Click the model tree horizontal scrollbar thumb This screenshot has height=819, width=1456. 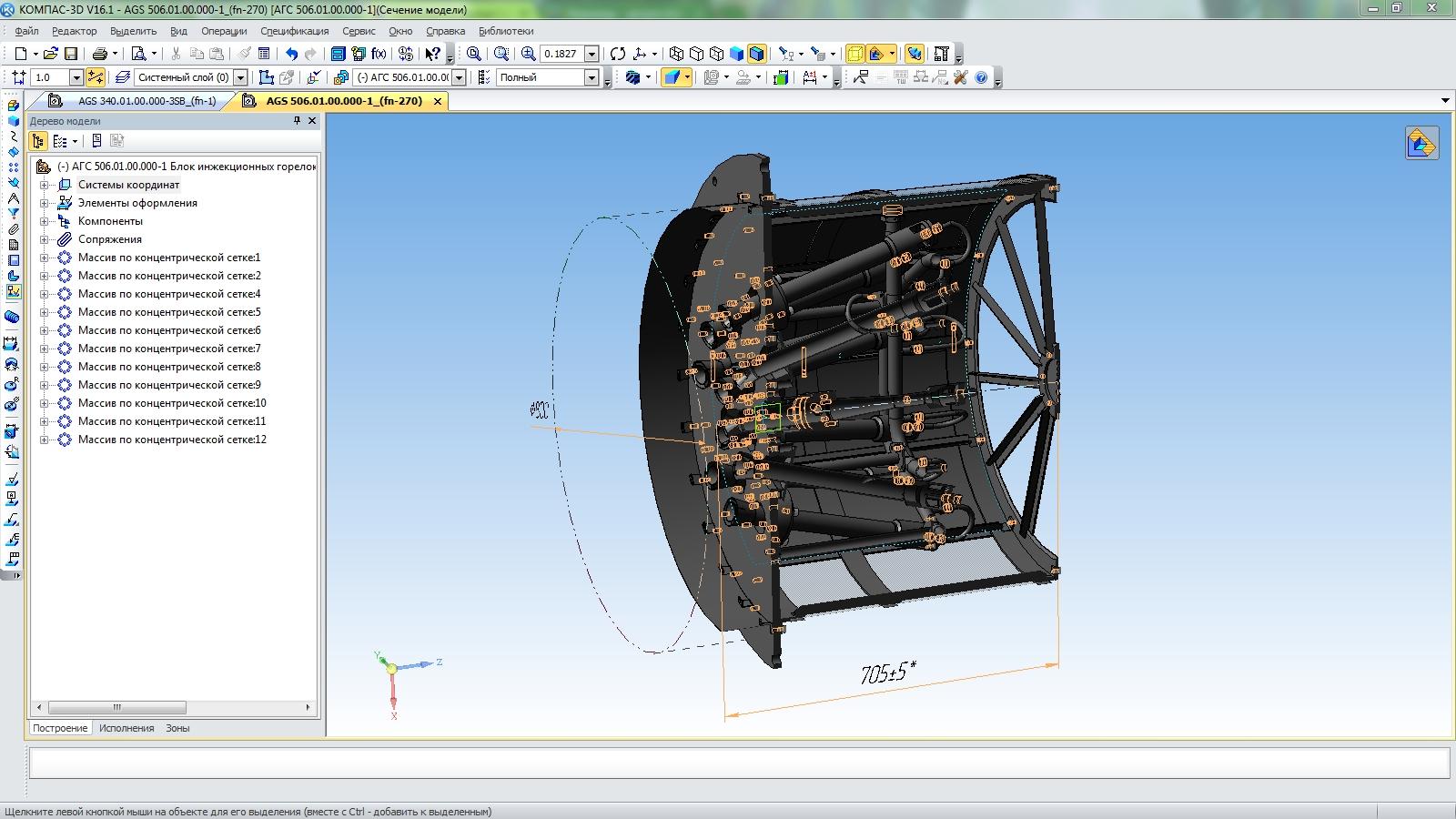click(x=117, y=707)
